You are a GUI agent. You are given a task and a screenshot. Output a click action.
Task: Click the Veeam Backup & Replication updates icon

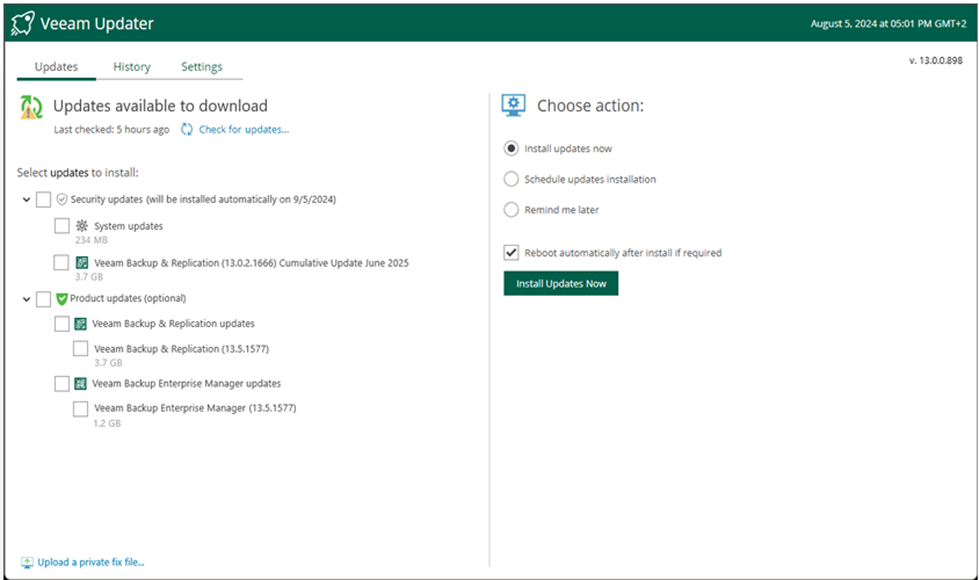(81, 323)
